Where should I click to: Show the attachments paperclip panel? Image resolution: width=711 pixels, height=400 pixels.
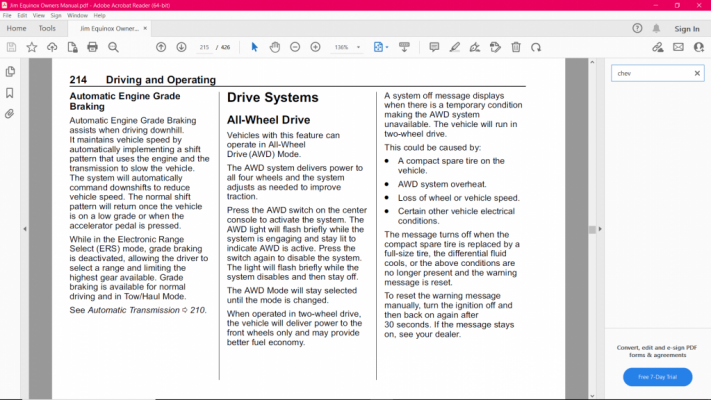pyautogui.click(x=10, y=114)
